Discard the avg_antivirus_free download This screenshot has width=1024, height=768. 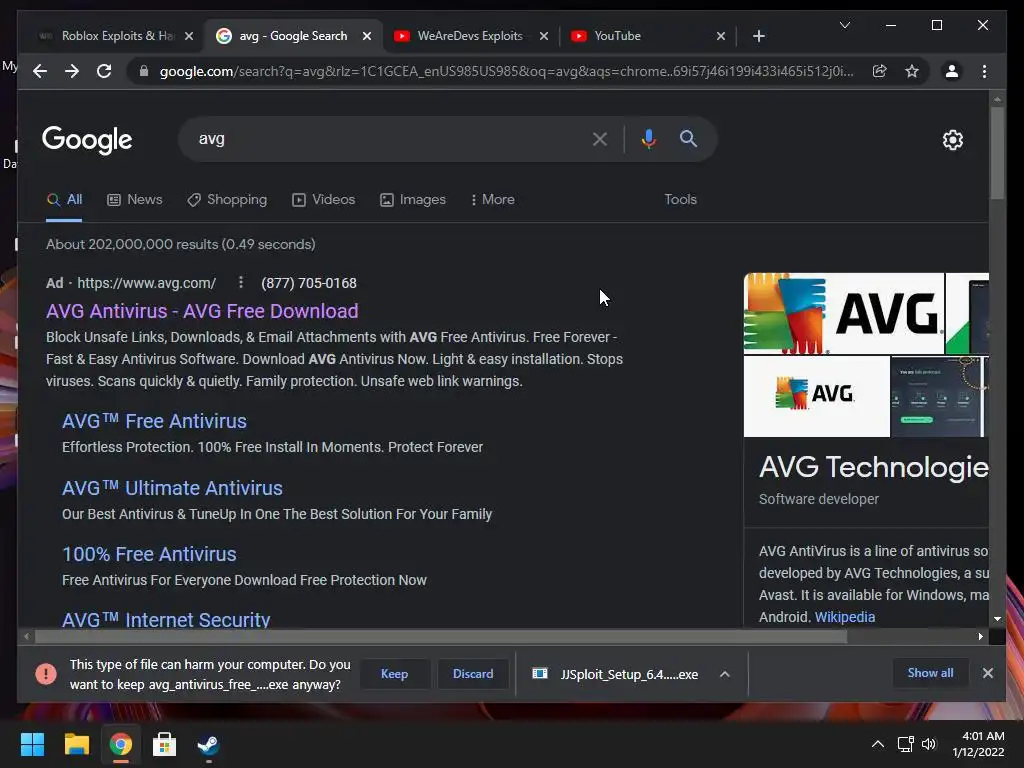pyautogui.click(x=473, y=674)
